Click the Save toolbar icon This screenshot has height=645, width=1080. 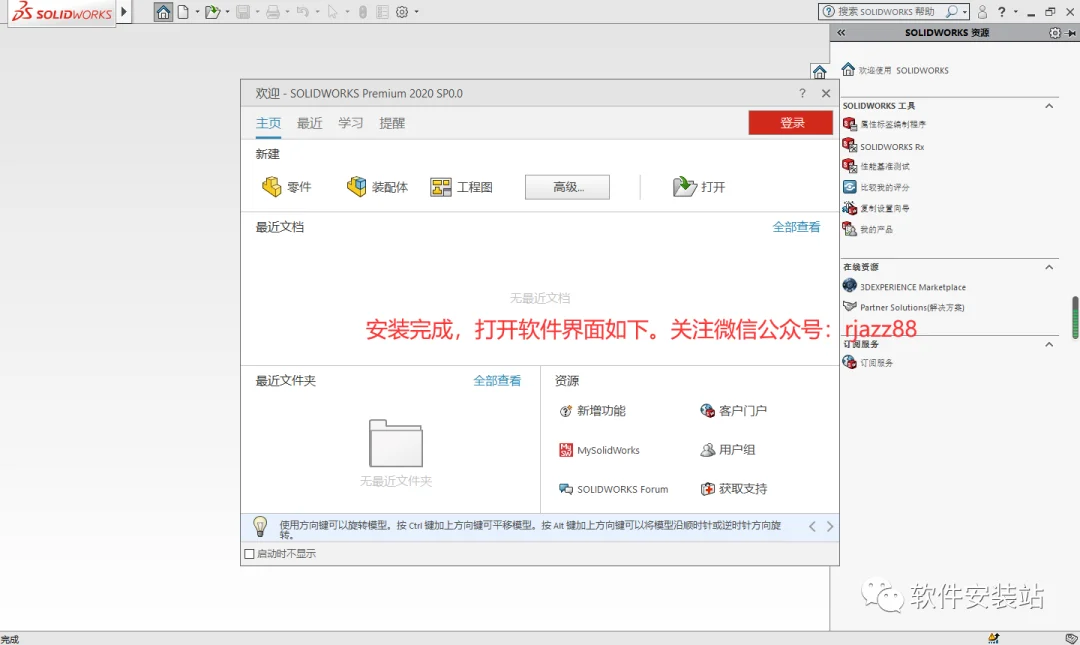click(242, 12)
